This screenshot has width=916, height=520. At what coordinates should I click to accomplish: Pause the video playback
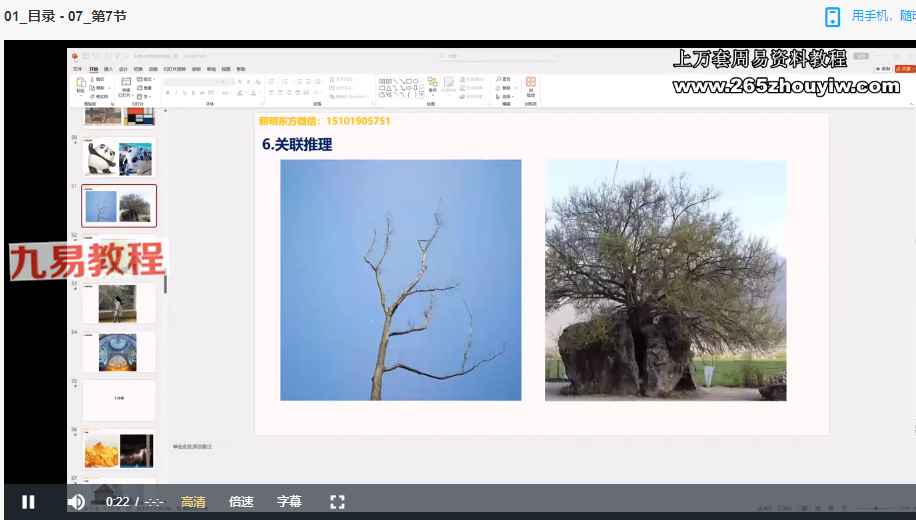28,502
